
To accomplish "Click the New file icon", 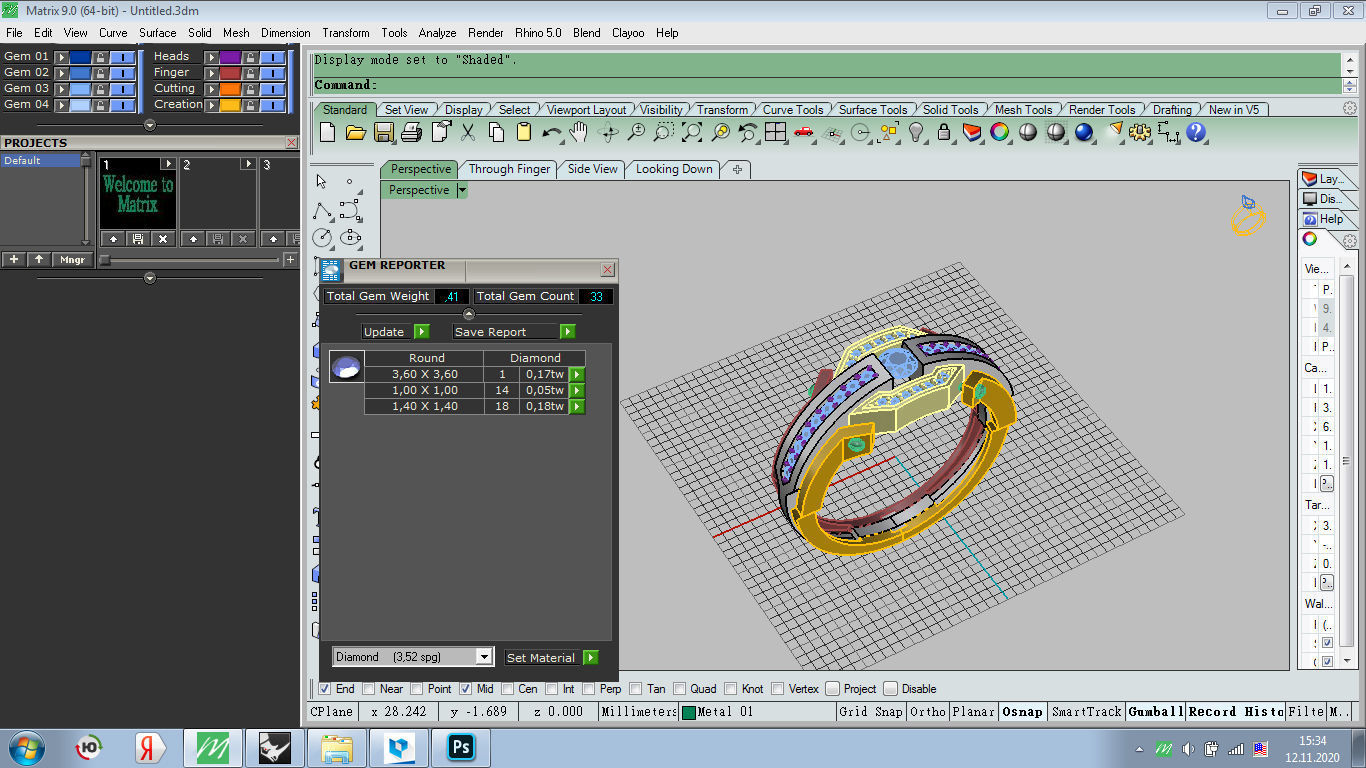I will click(x=327, y=132).
